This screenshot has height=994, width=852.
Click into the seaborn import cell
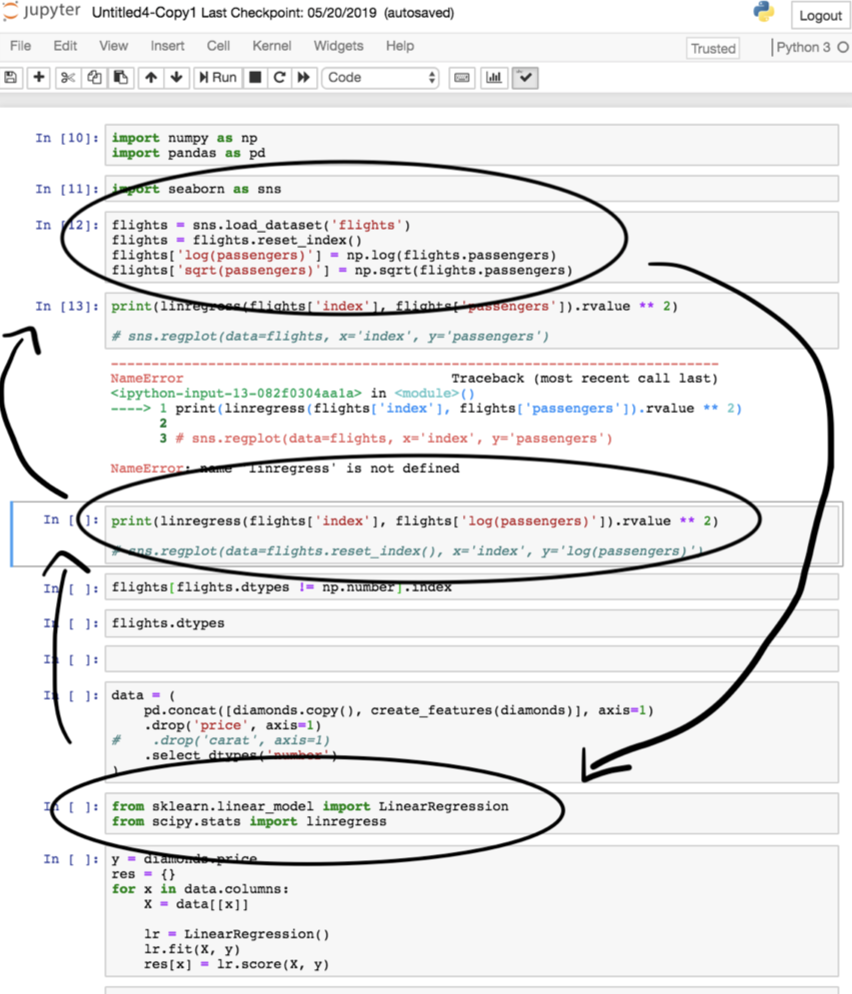(x=472, y=189)
